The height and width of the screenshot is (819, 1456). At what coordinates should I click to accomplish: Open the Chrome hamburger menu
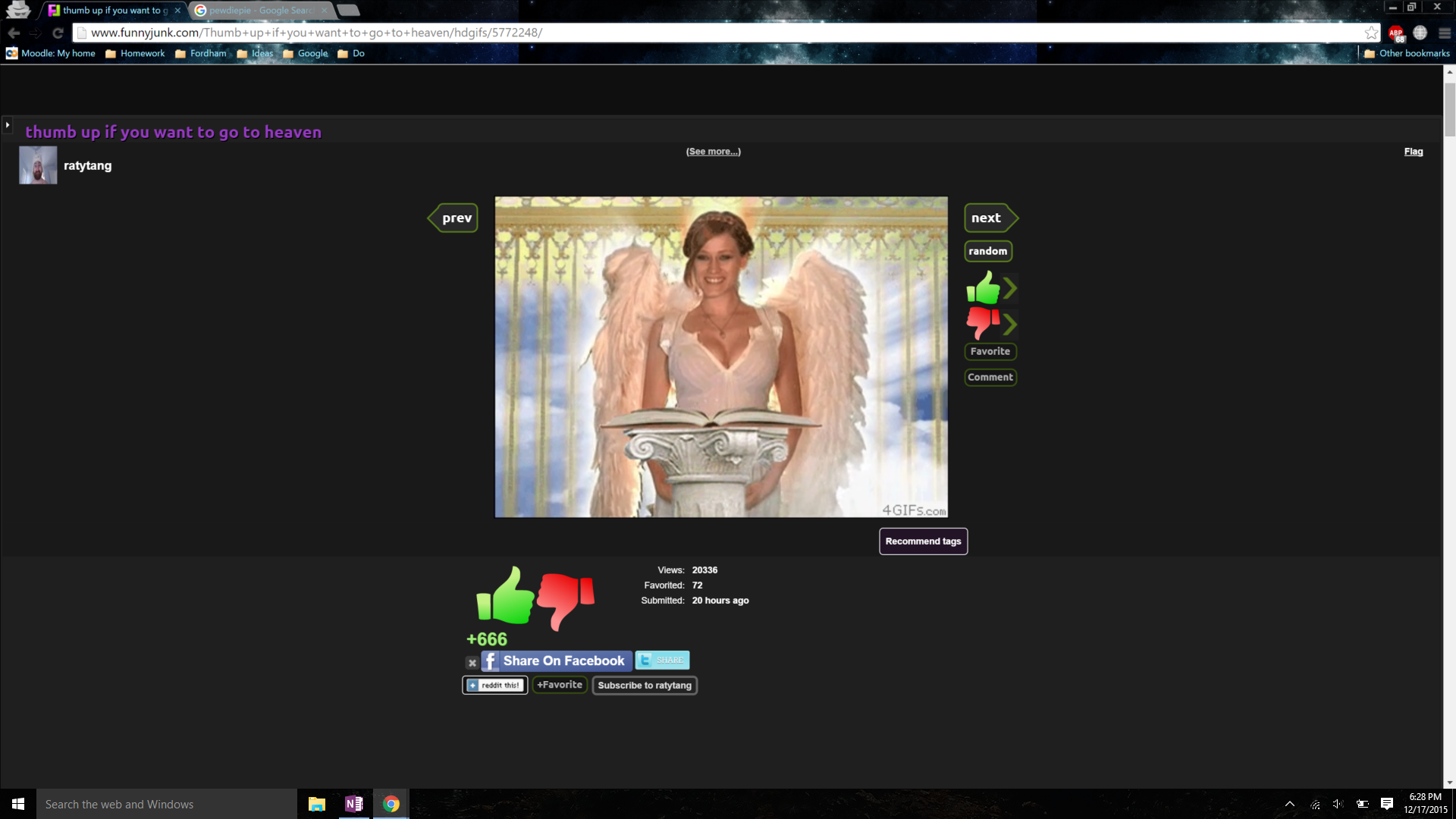pyautogui.click(x=1444, y=33)
